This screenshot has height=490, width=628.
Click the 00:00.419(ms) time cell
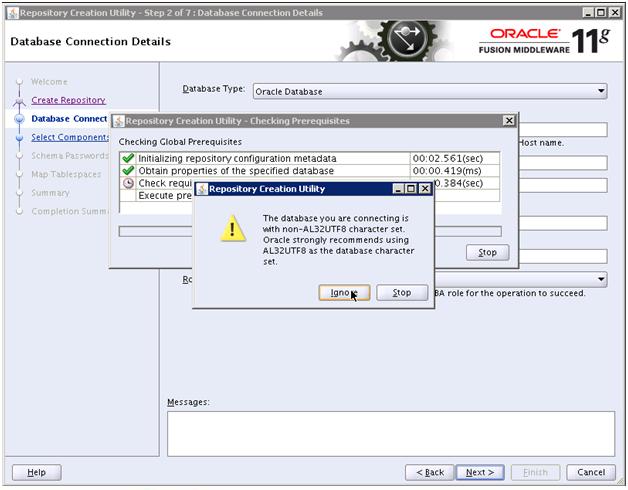(455, 171)
